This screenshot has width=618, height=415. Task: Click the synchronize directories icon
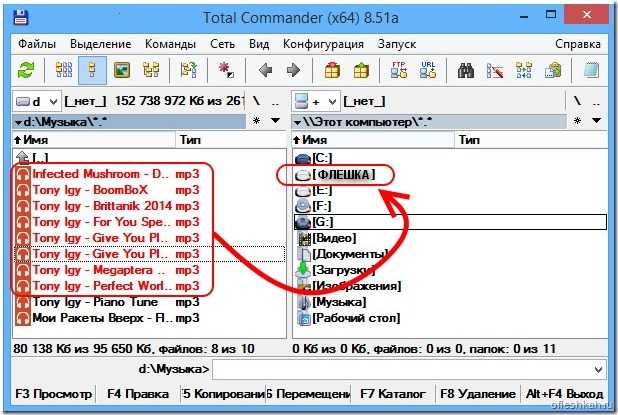[524, 71]
